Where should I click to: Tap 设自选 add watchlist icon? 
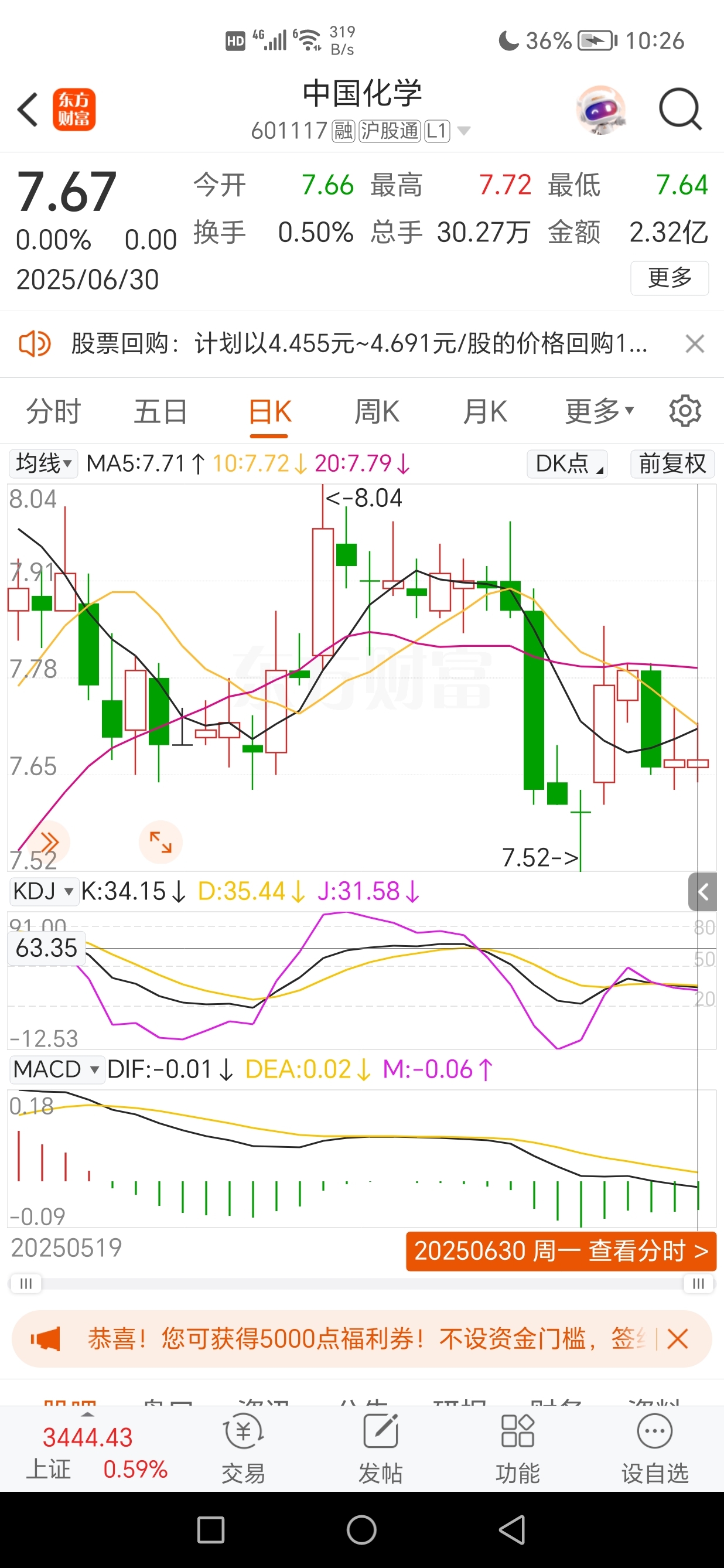click(x=655, y=1448)
